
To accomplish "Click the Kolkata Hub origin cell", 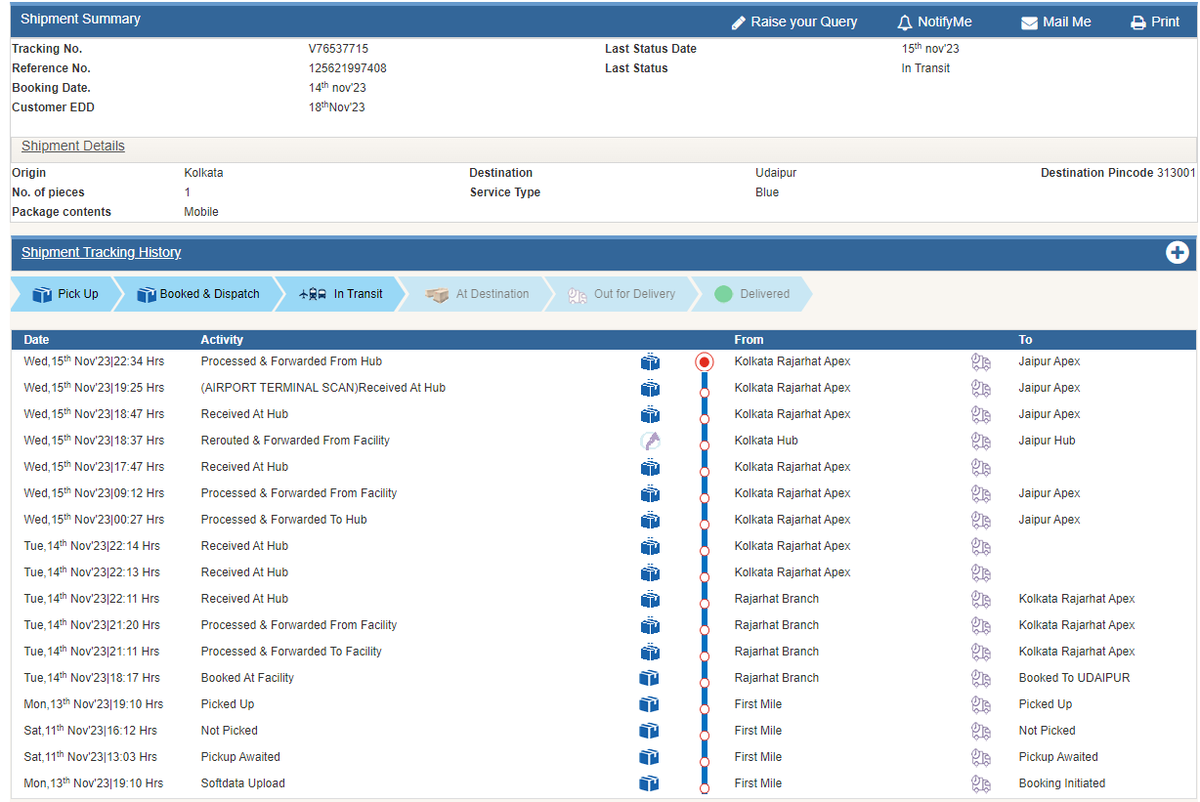I will [766, 440].
